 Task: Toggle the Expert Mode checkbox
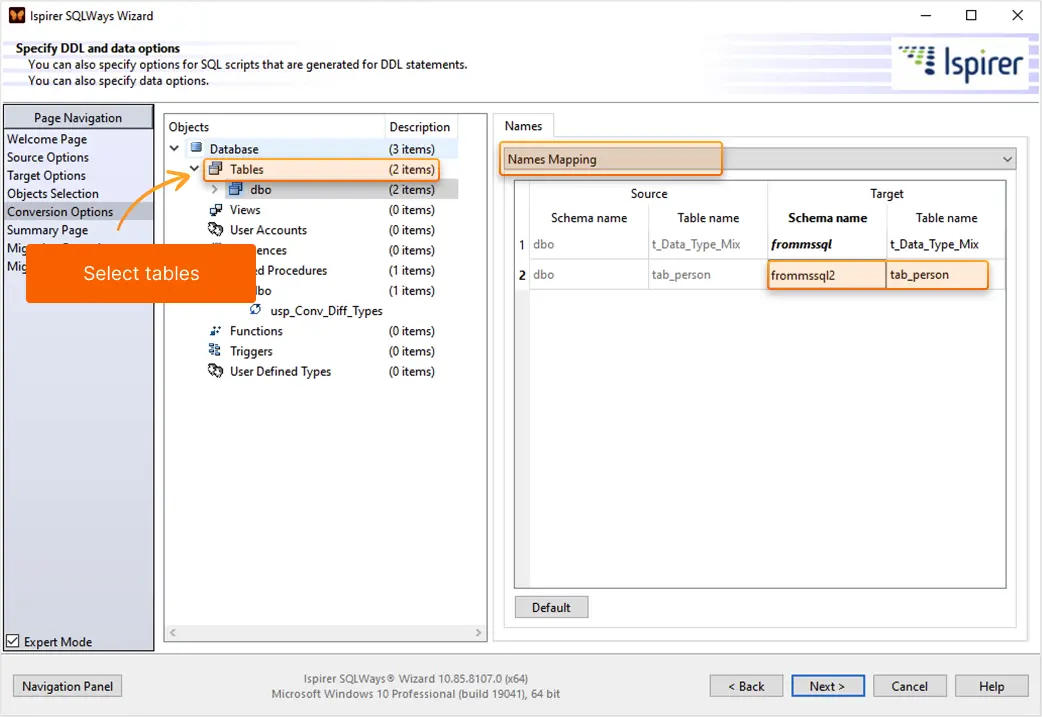(x=13, y=641)
